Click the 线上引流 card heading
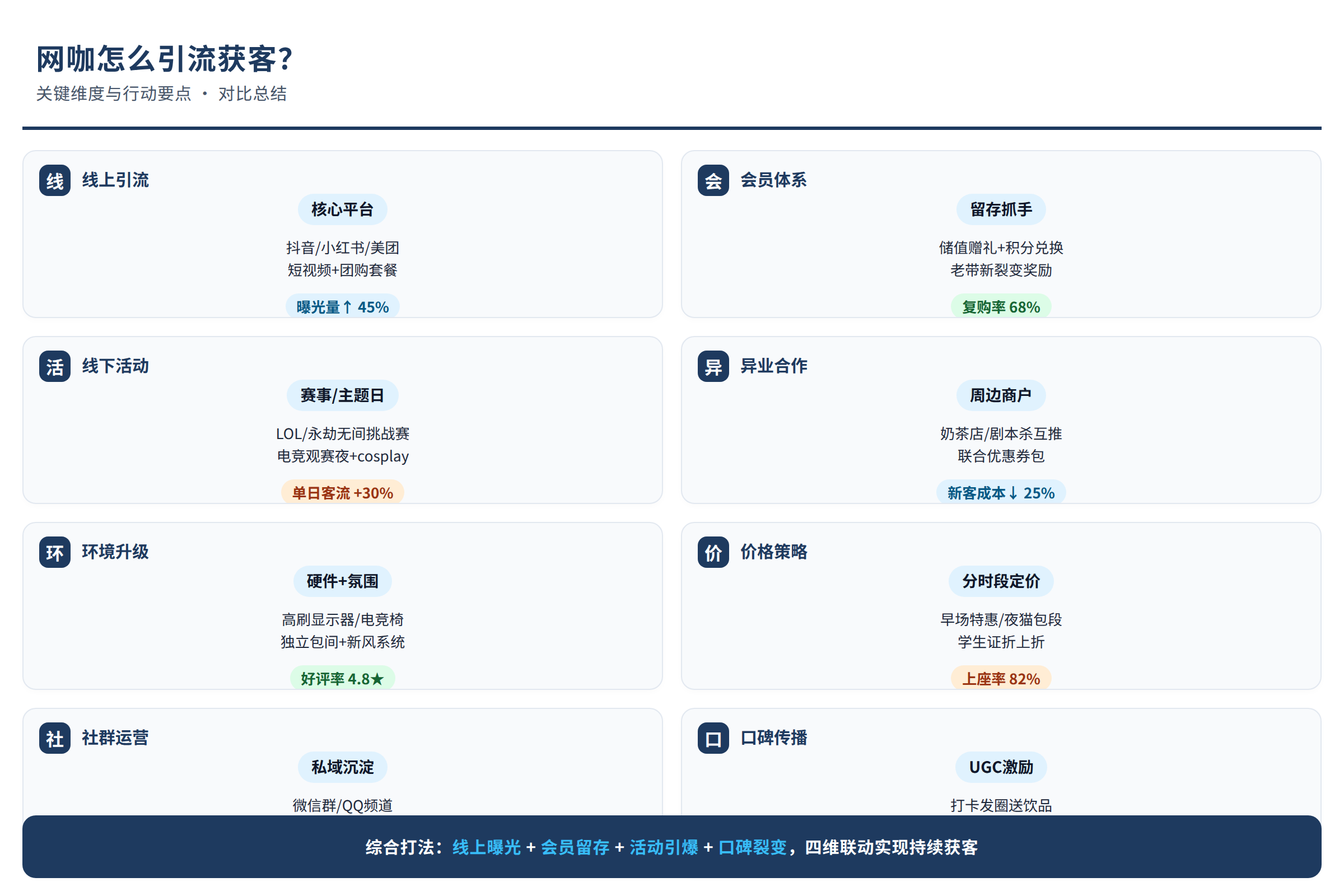This screenshot has height=896, width=1344. [115, 180]
